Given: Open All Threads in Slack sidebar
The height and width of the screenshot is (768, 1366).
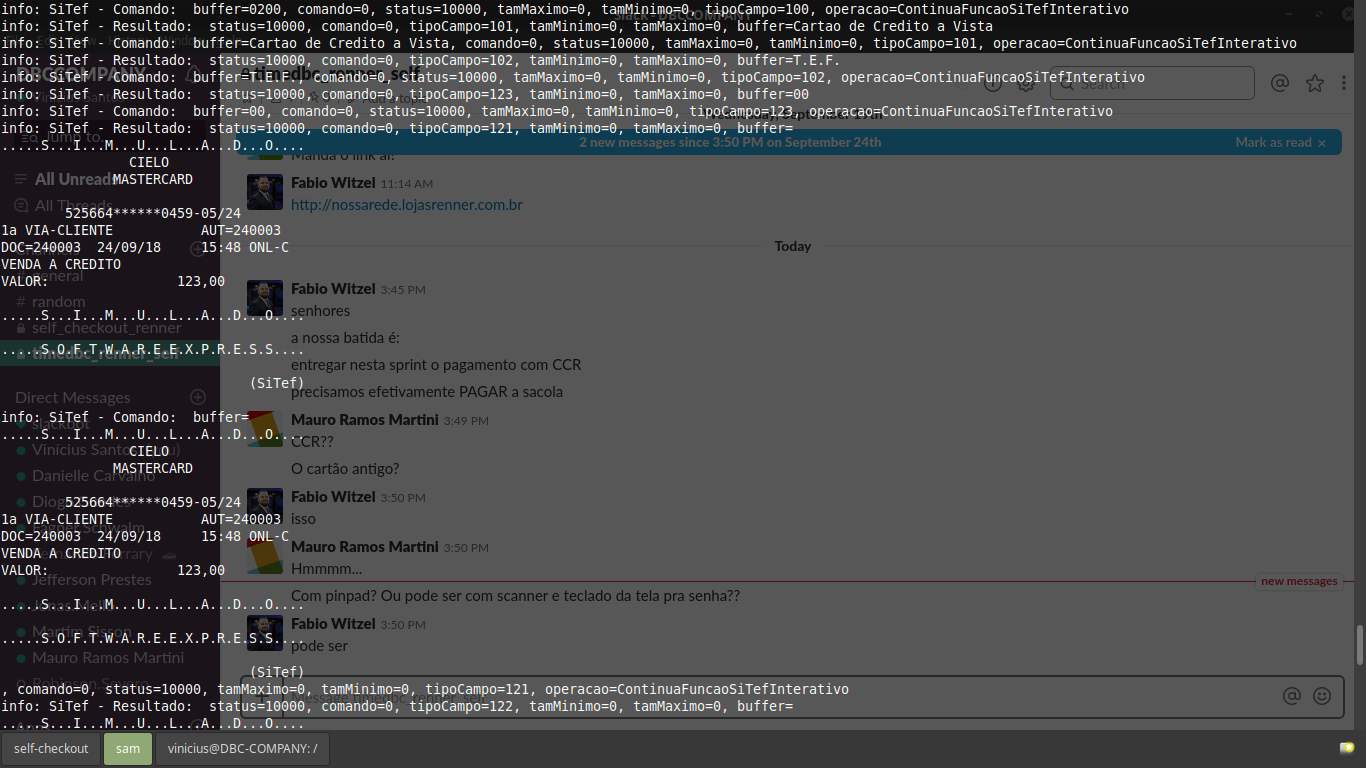Looking at the screenshot, I should (x=73, y=206).
